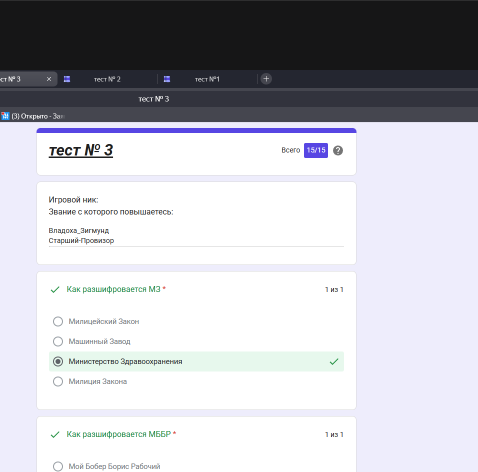
Task: Click the help question mark icon
Action: (338, 151)
